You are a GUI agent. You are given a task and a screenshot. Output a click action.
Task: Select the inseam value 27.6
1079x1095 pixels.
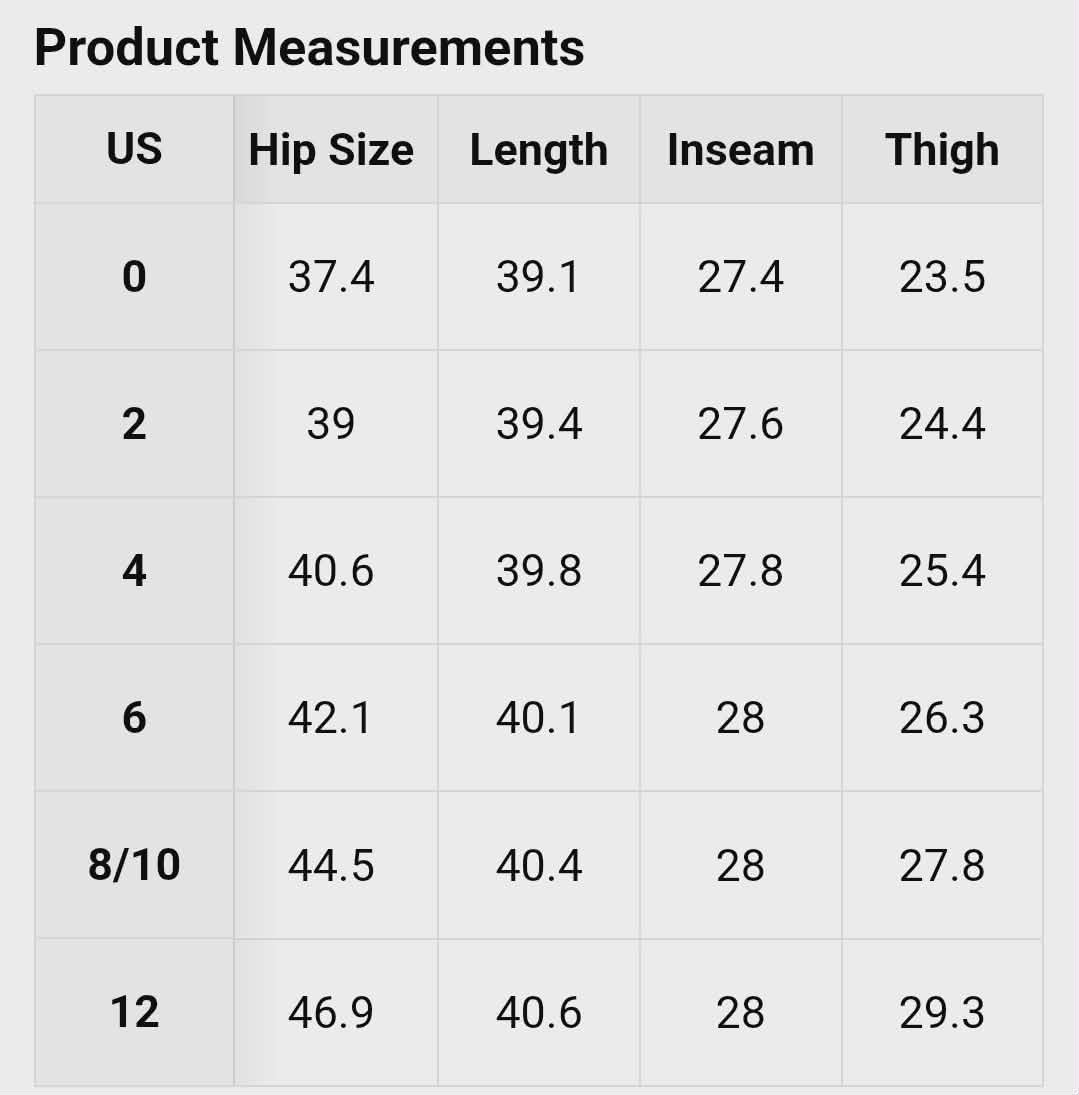tap(740, 424)
